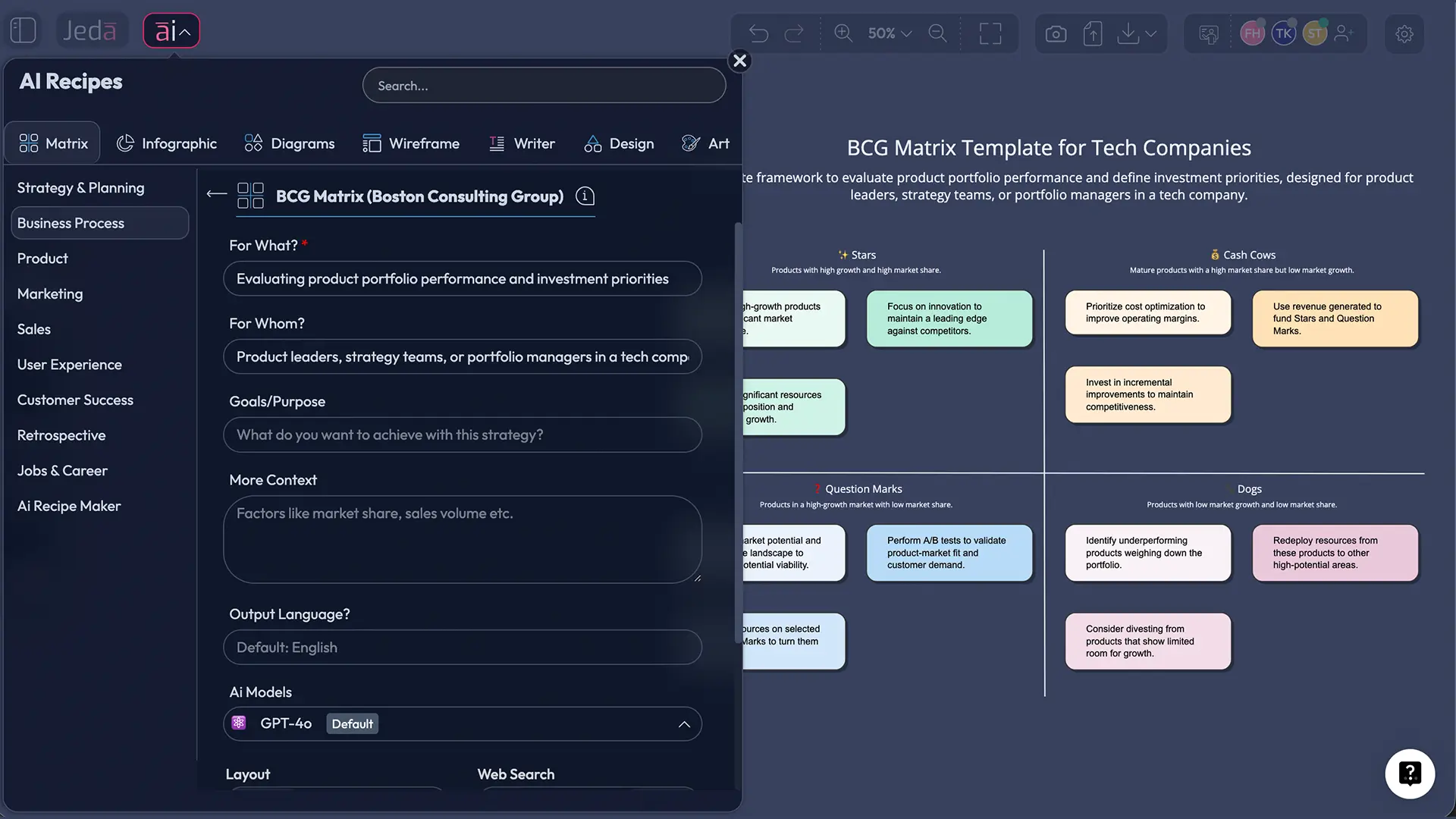Viewport: 1456px width, 819px height.
Task: Click the fullscreen fit icon
Action: [x=991, y=33]
